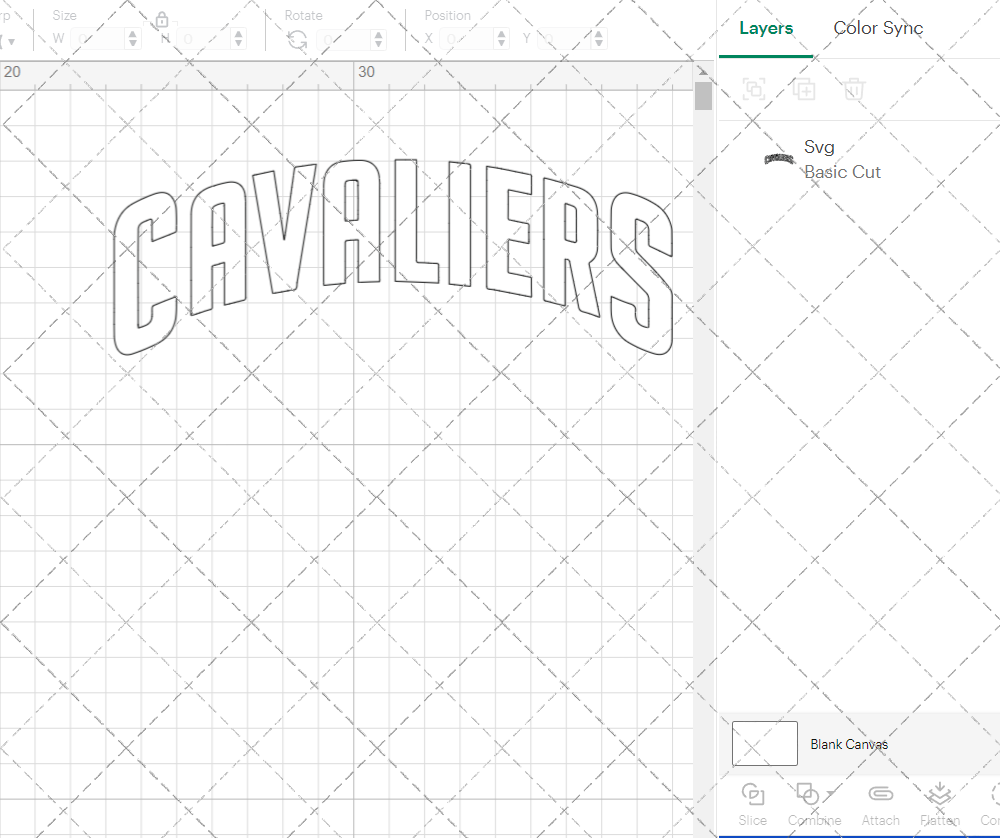Click the Duplicate layer icon
Viewport: 1000px width, 838px height.
point(804,89)
